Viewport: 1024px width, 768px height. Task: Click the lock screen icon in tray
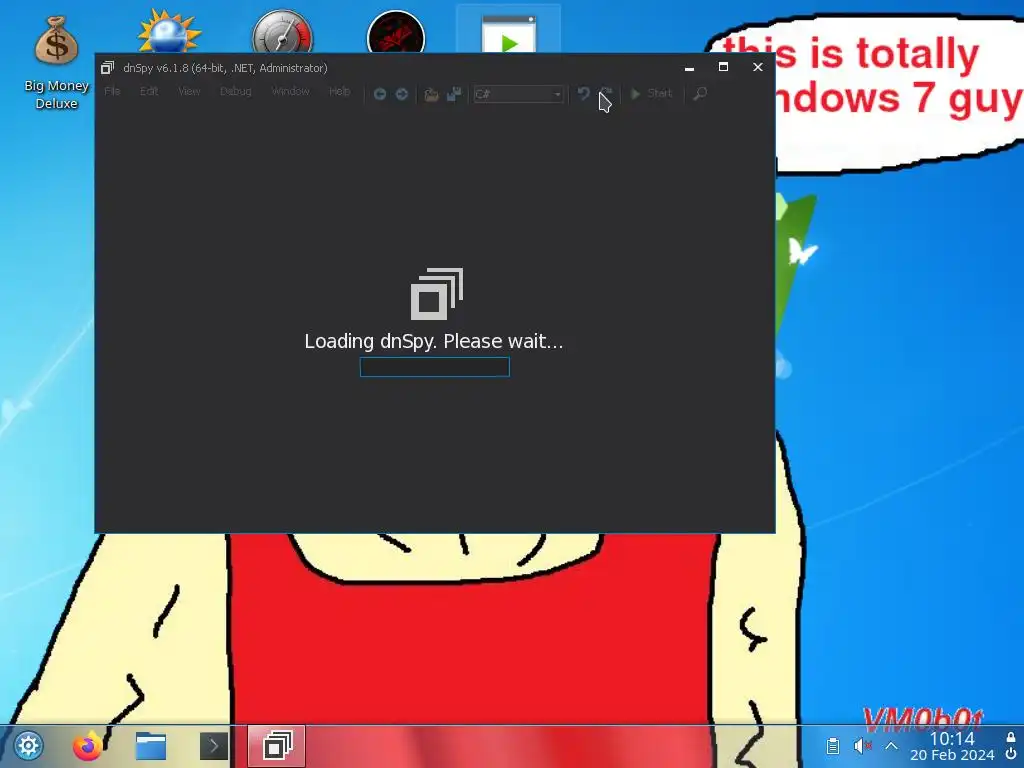pyautogui.click(x=1011, y=738)
